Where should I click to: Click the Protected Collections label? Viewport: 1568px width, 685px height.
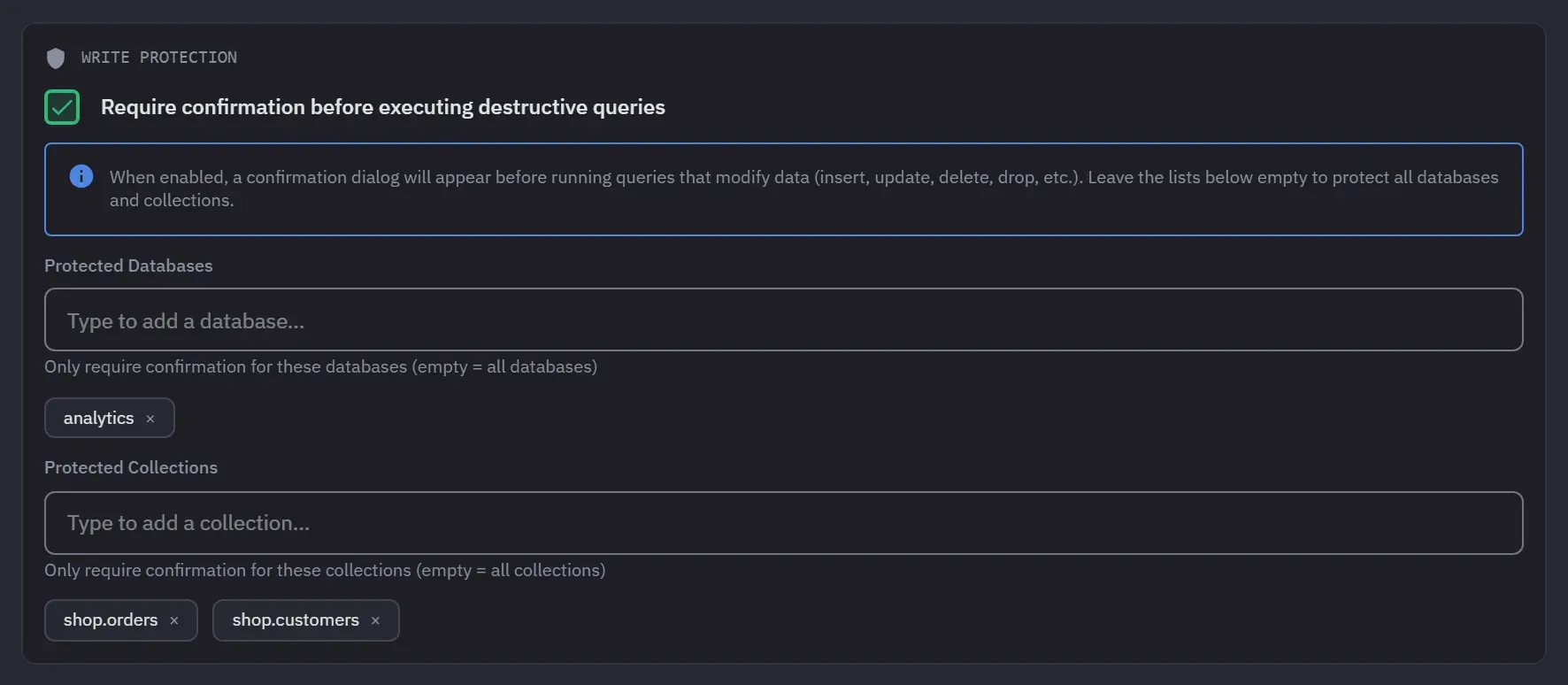coord(131,467)
